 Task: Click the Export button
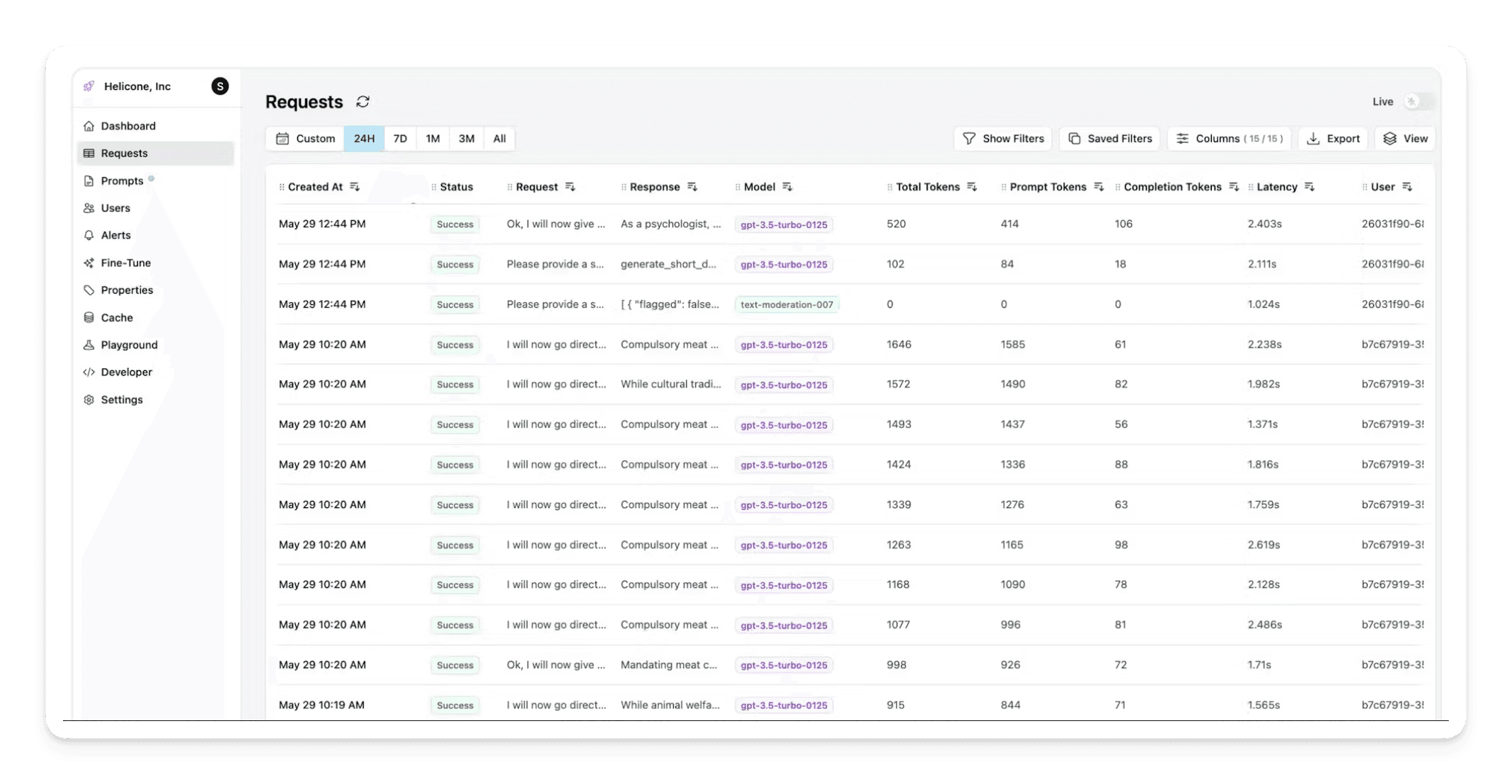click(1333, 139)
